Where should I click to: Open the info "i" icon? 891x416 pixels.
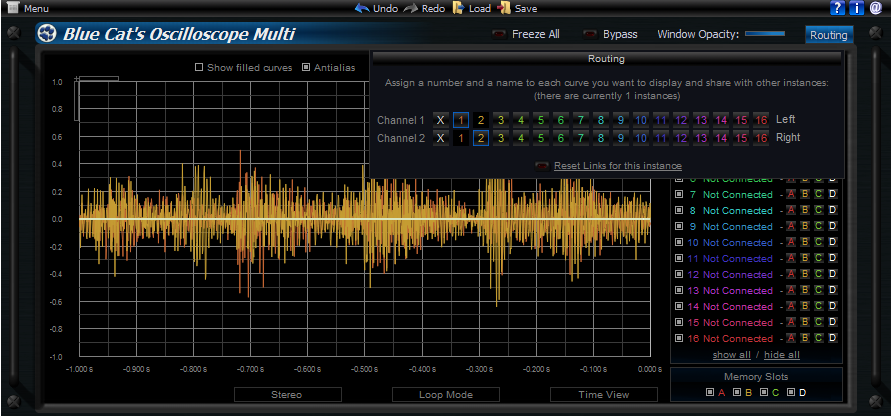click(856, 8)
